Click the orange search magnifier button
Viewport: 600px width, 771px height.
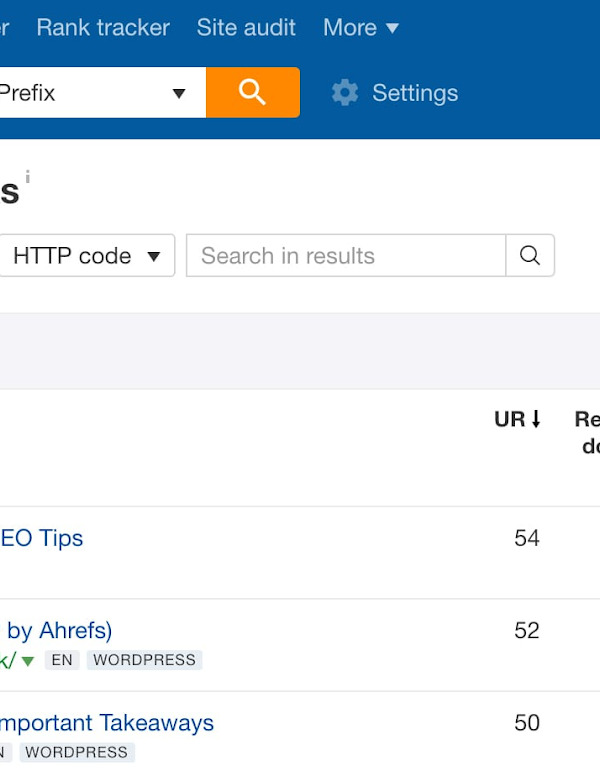253,92
